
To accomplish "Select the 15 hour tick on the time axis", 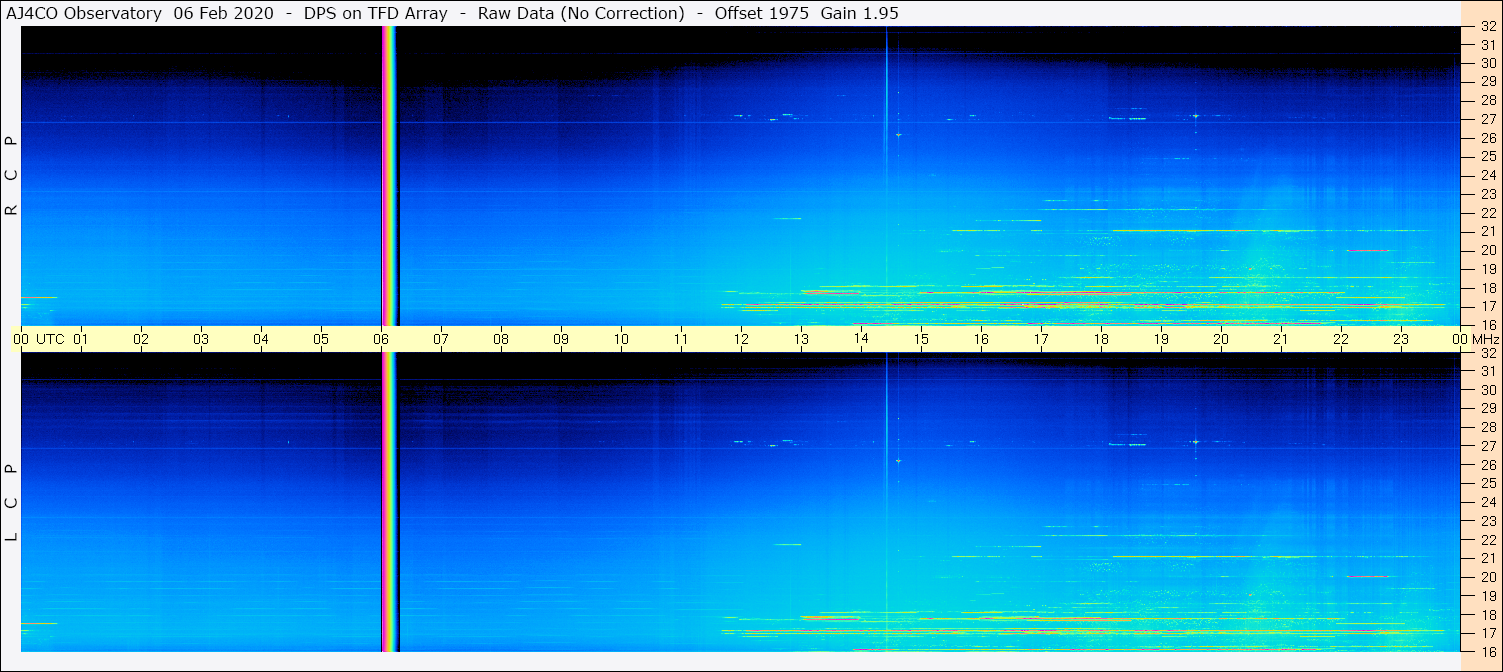I will click(921, 339).
